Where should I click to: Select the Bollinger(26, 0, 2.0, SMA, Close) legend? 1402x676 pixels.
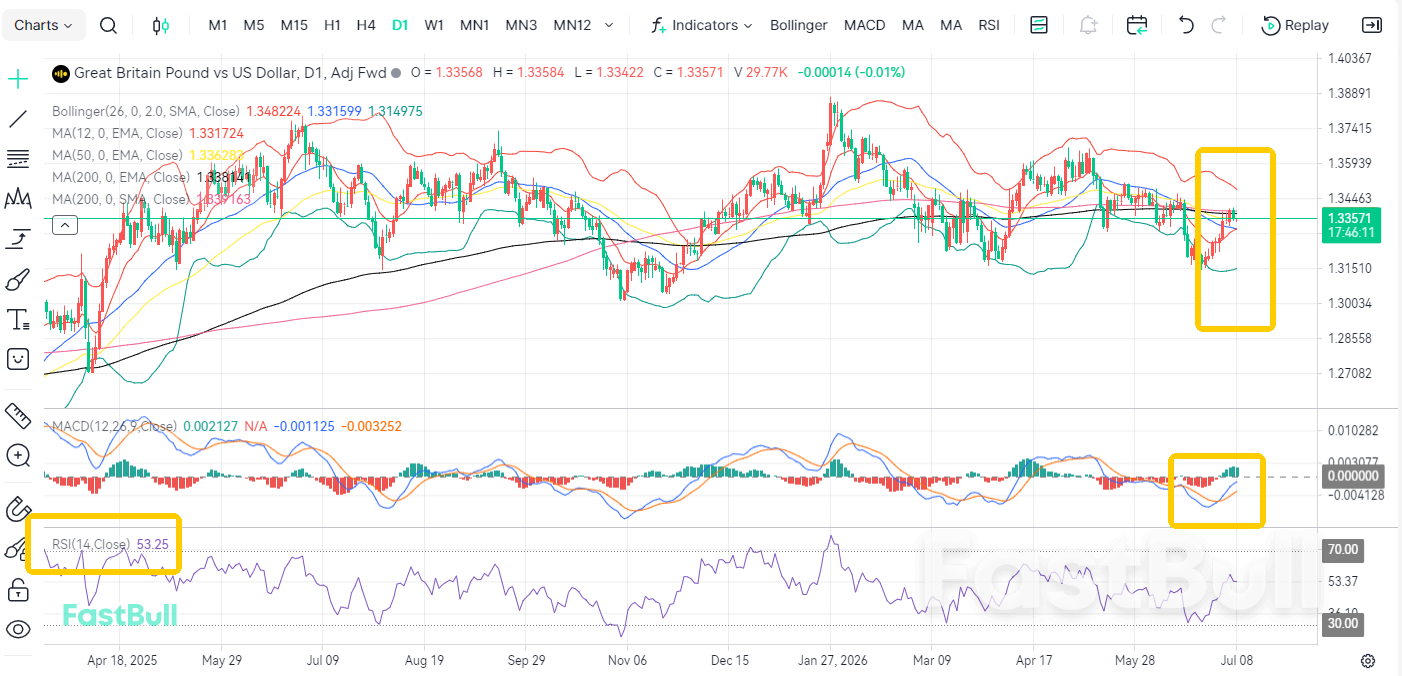pos(147,111)
